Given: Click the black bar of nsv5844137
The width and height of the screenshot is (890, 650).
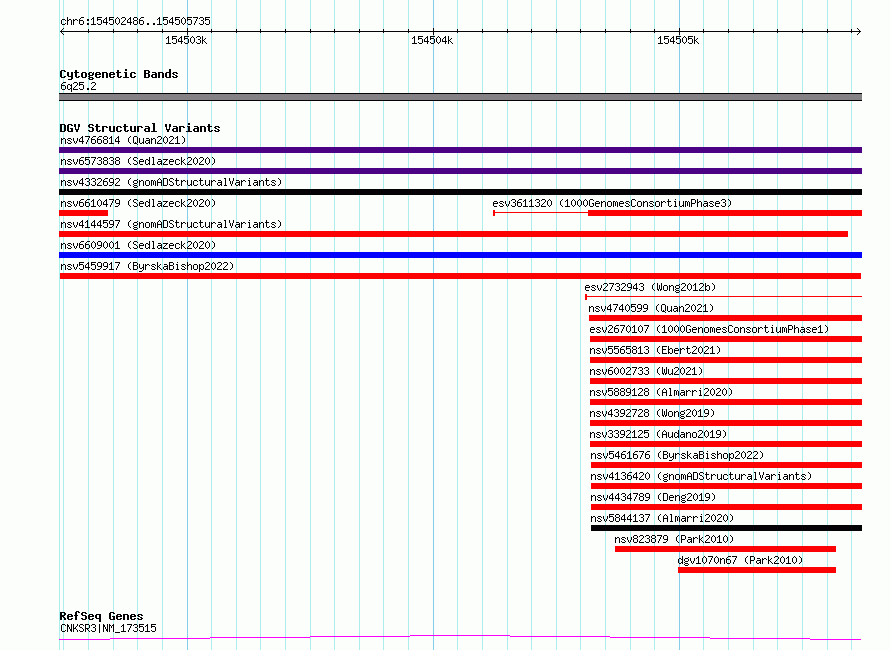Looking at the screenshot, I should 727,528.
